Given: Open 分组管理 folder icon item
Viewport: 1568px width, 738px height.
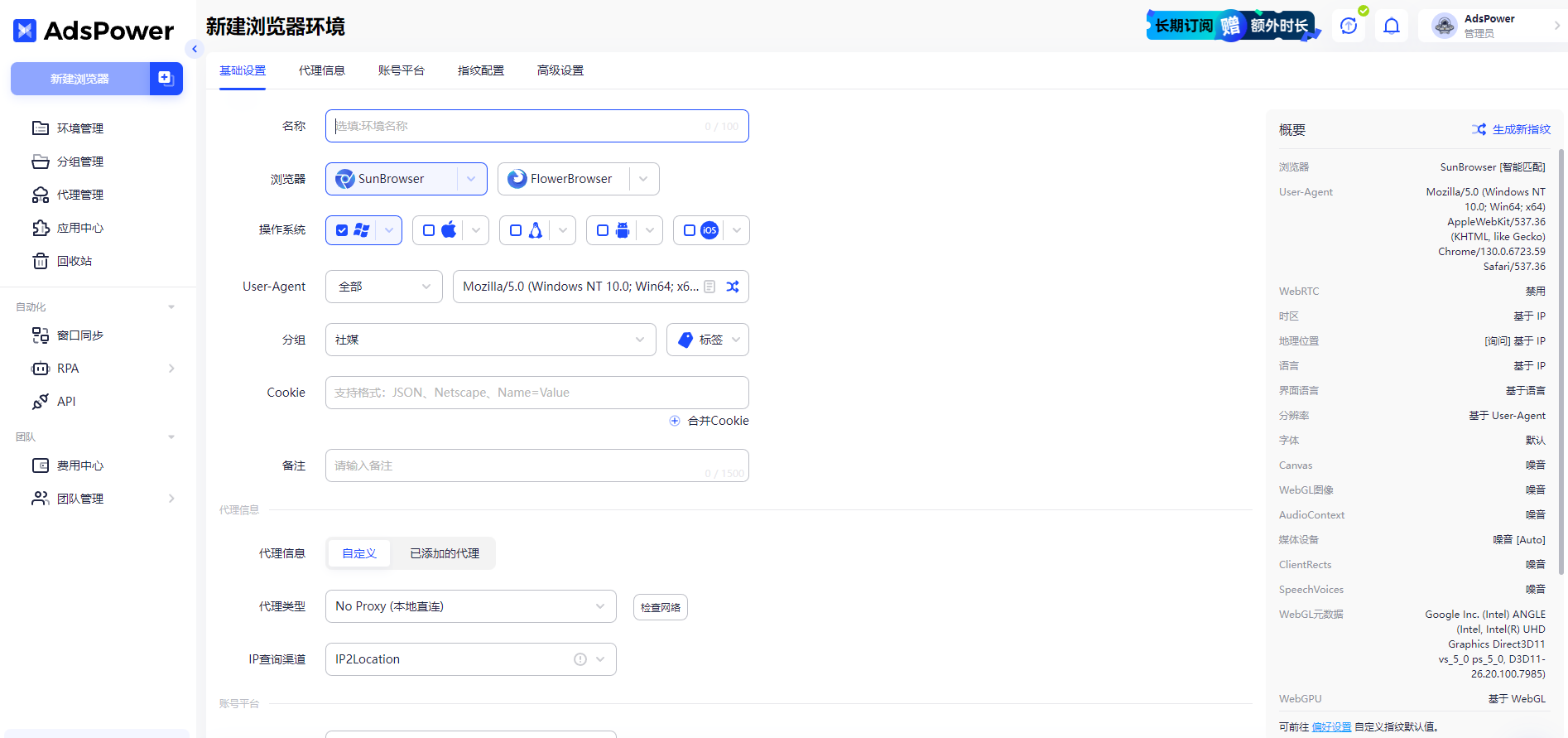Looking at the screenshot, I should coord(68,162).
